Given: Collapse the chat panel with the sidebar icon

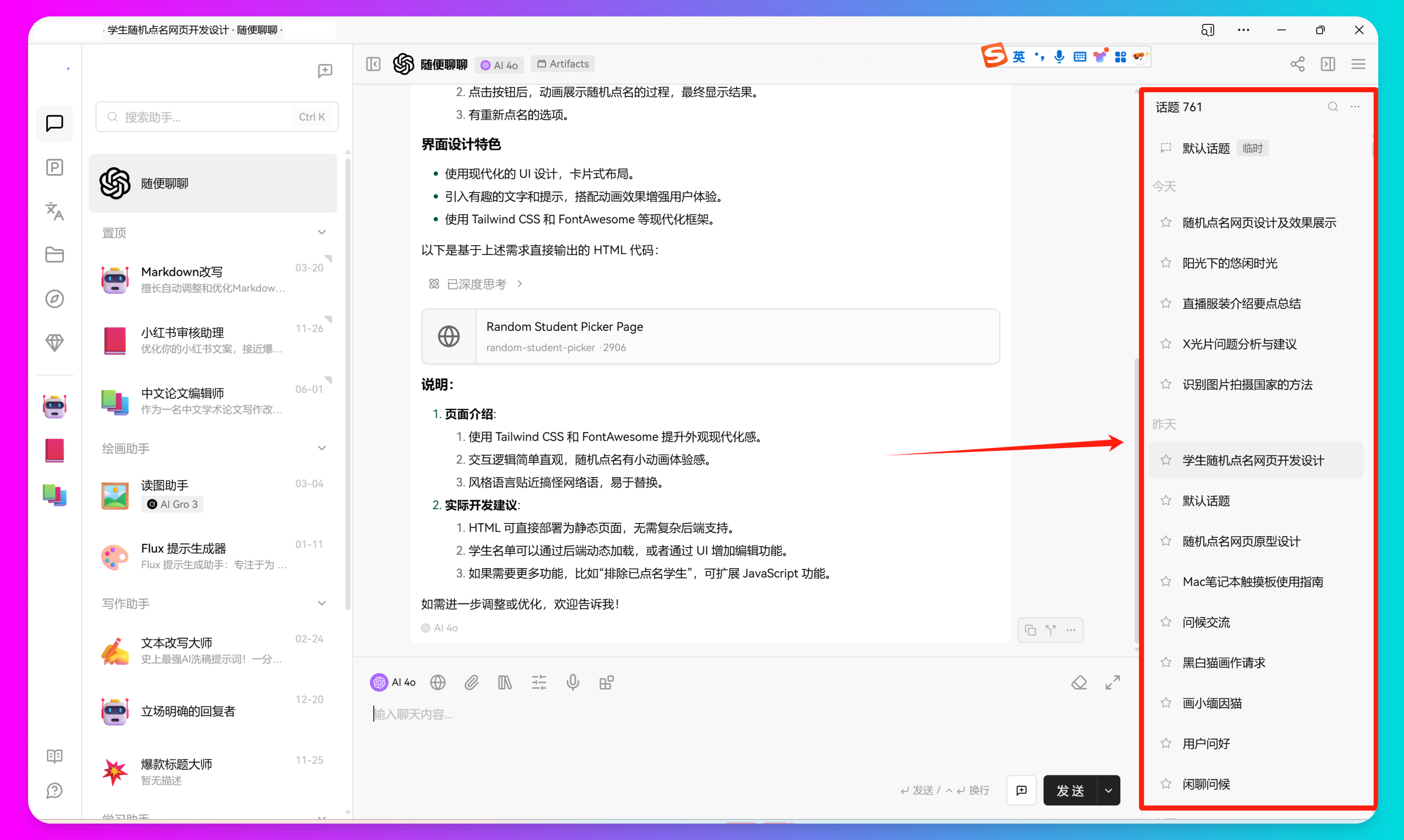Looking at the screenshot, I should (x=373, y=64).
